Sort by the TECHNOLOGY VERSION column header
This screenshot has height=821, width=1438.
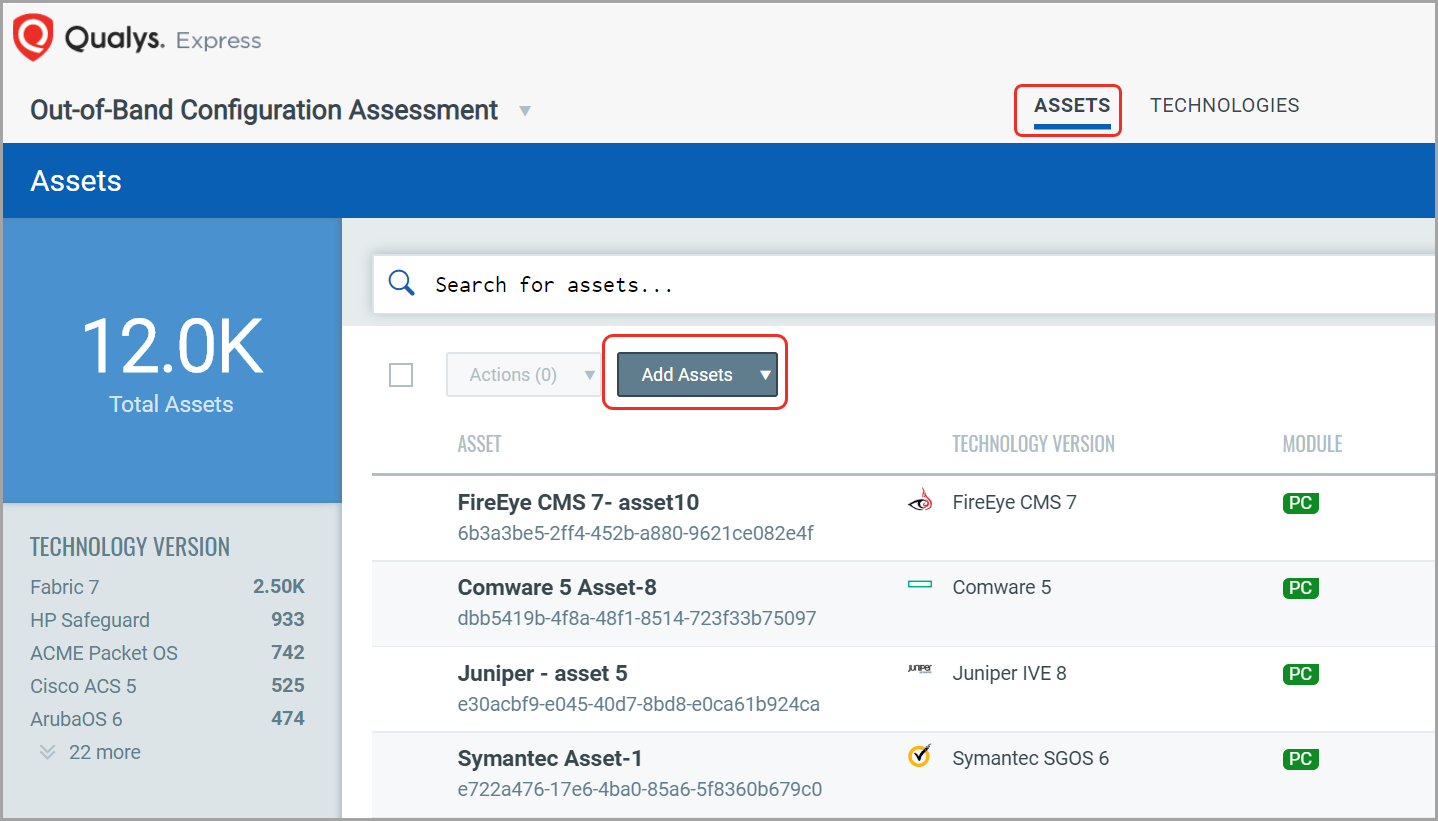point(1033,444)
